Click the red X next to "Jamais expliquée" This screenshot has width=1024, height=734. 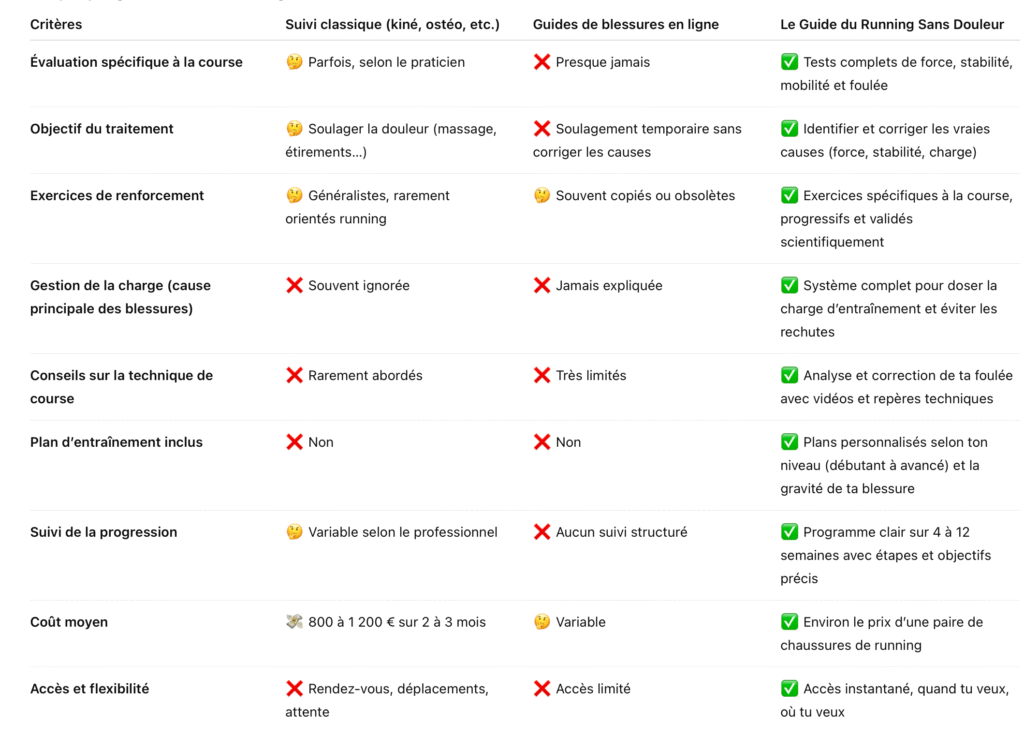542,285
